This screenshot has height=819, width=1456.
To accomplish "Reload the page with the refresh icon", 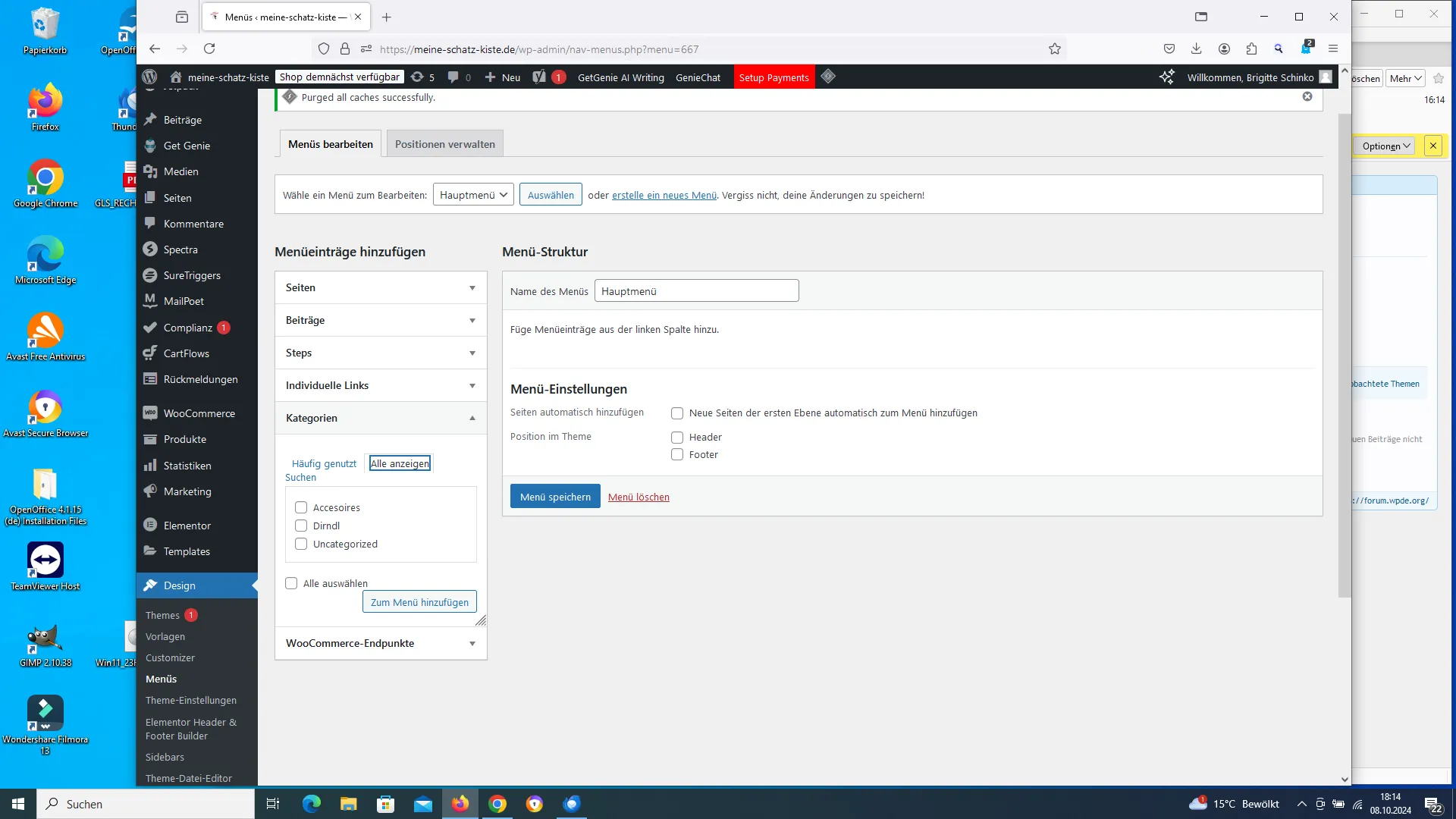I will [x=209, y=49].
